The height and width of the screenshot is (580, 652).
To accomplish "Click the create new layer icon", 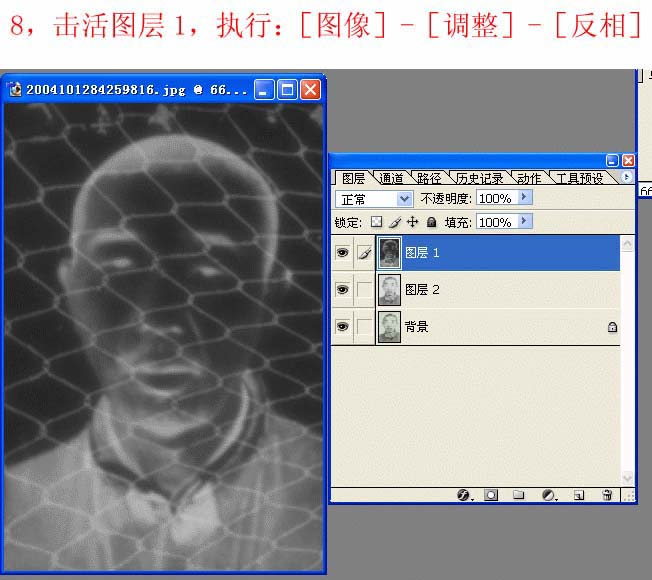I will (578, 495).
